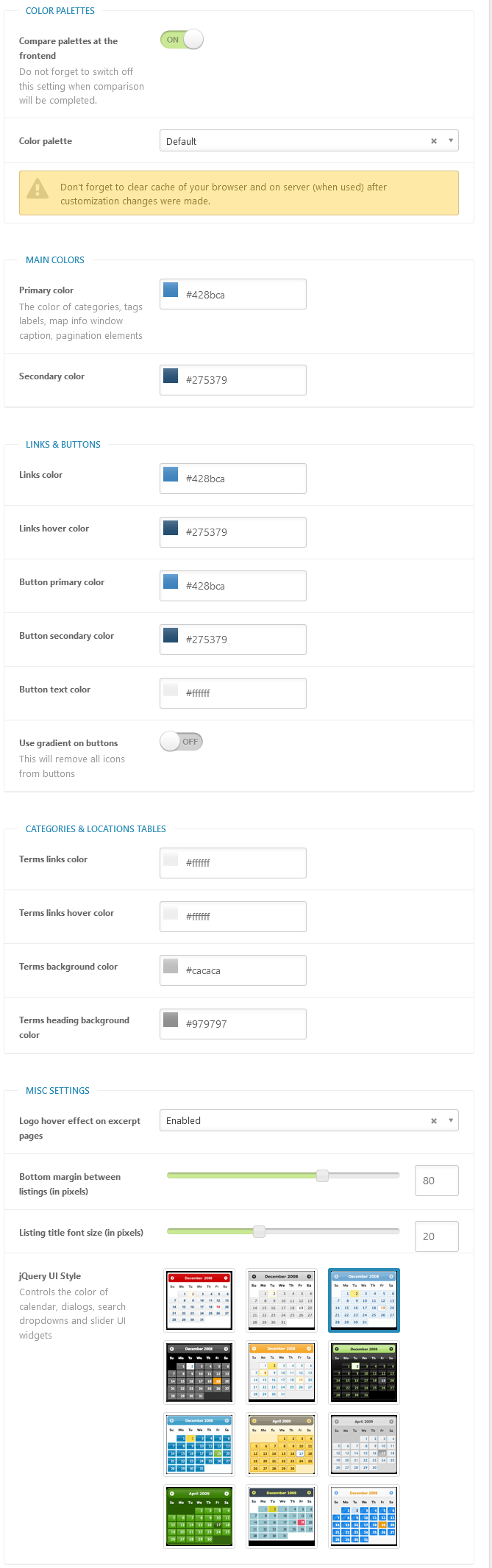
Task: Open the Terms background color swatch
Action: (171, 966)
